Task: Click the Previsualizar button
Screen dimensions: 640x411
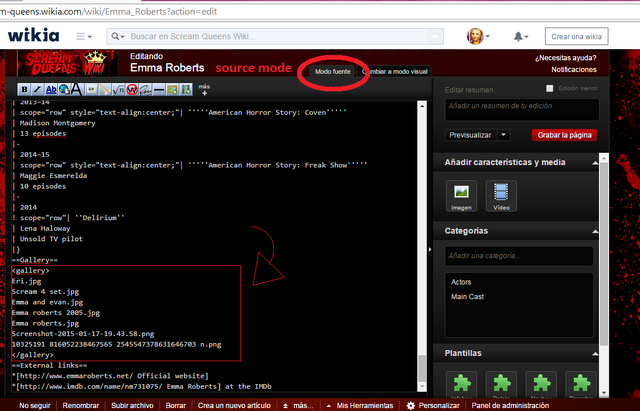Action: [470, 135]
